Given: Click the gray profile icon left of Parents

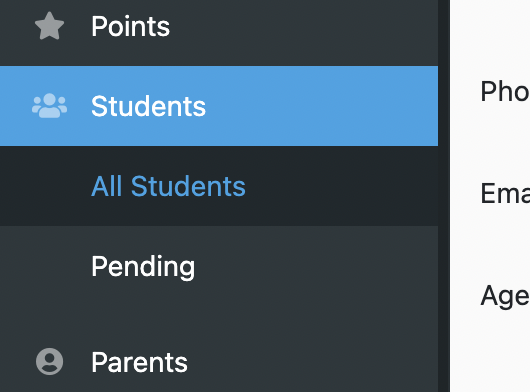Looking at the screenshot, I should point(49,362).
